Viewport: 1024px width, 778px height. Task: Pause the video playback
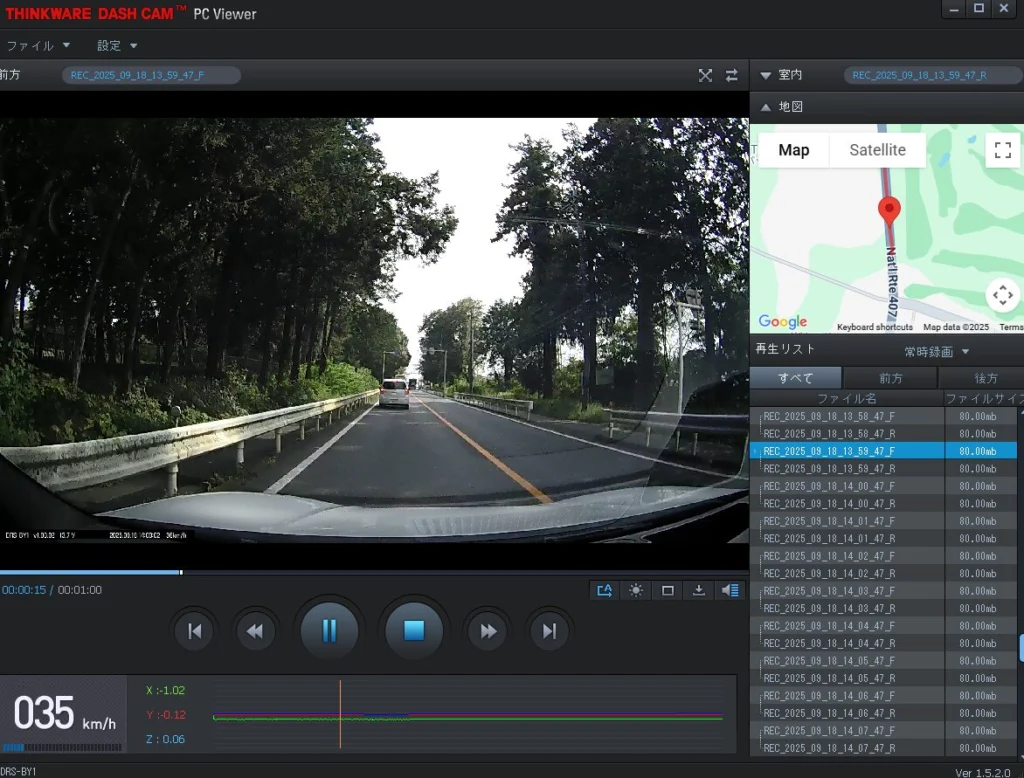coord(329,630)
